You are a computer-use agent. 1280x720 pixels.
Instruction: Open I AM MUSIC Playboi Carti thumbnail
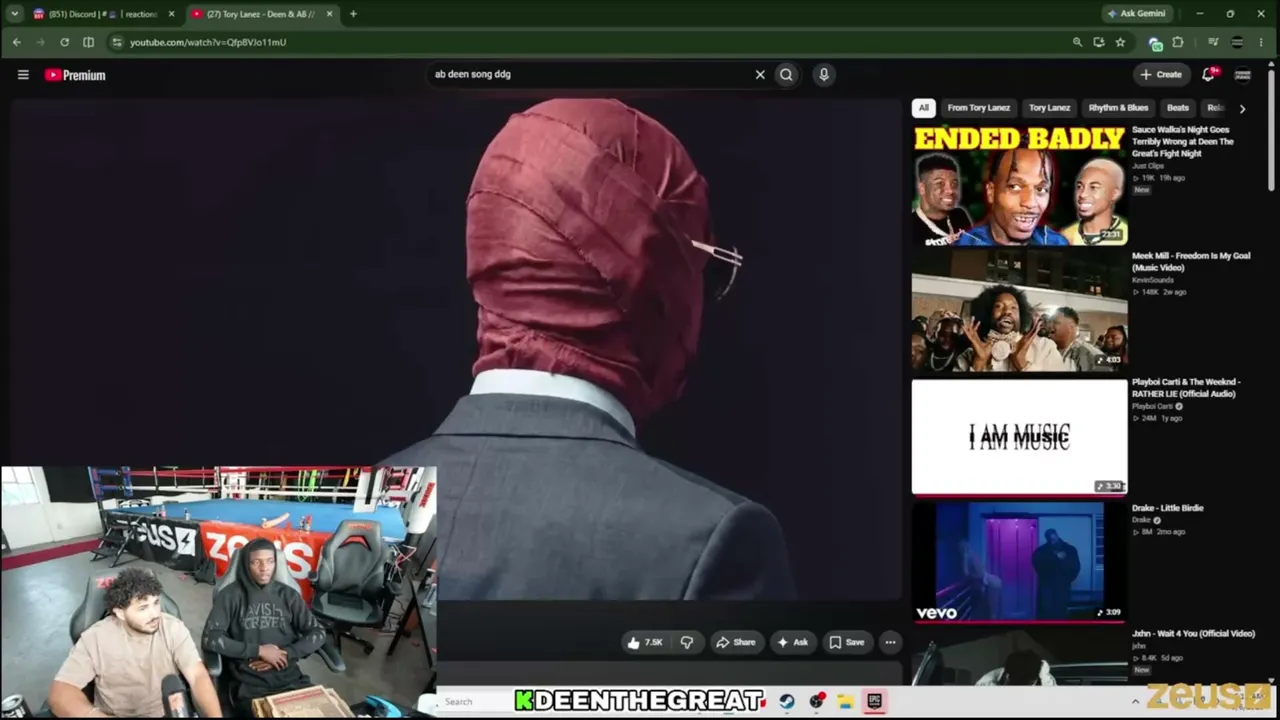point(1019,437)
